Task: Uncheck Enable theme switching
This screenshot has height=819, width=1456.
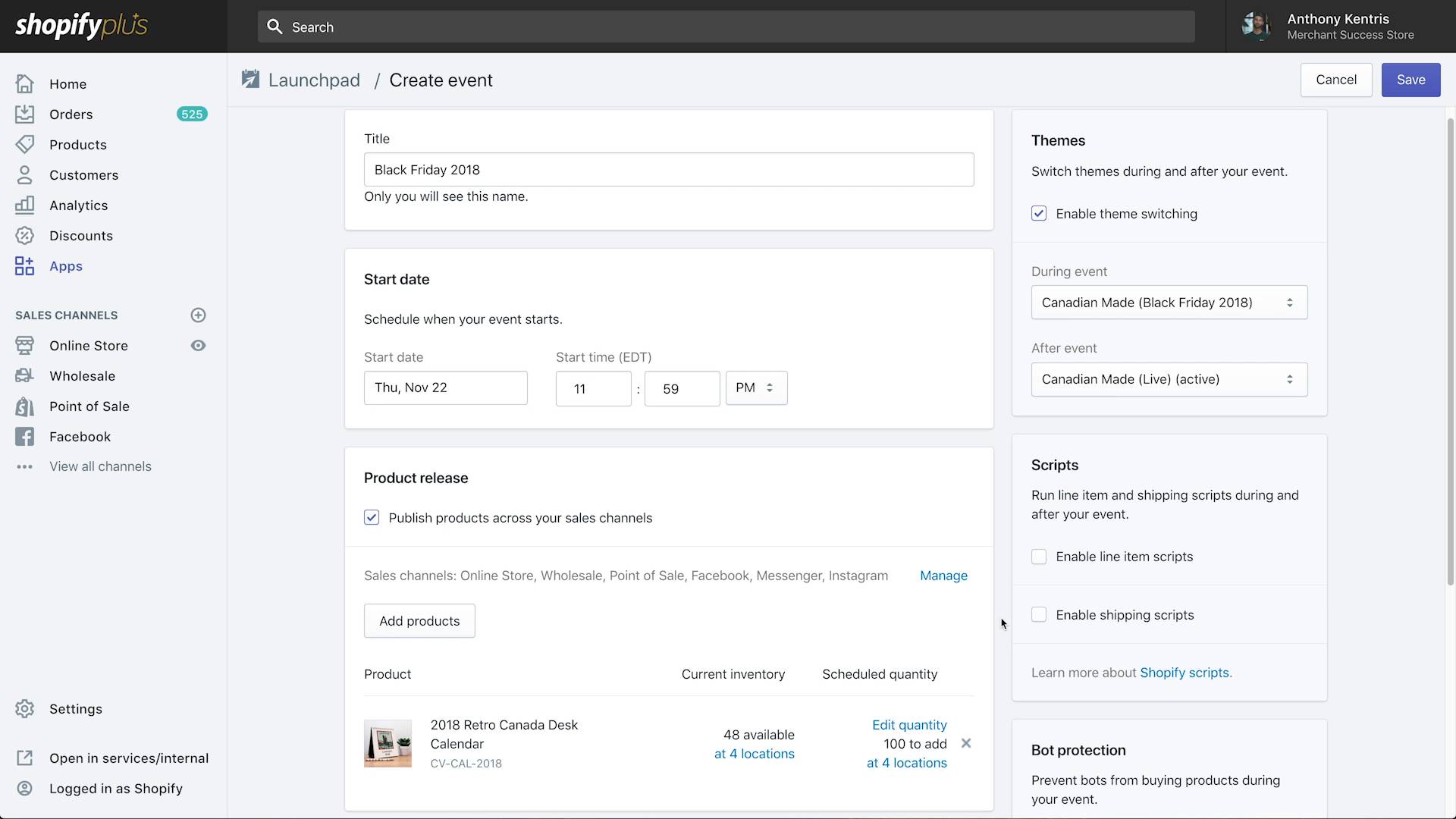Action: coord(1039,214)
